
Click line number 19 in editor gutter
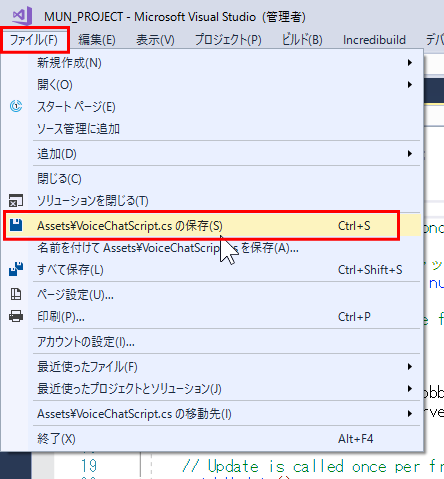click(89, 466)
